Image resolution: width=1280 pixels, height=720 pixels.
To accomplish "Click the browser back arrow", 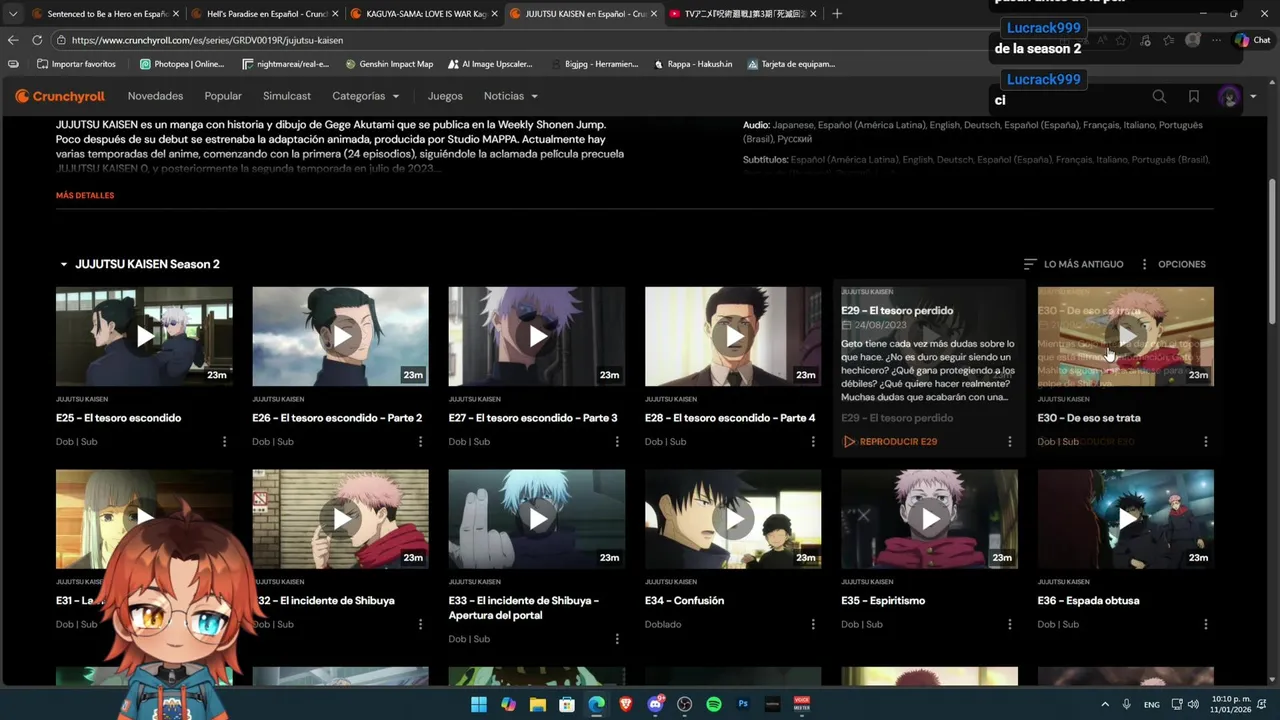I will [13, 40].
